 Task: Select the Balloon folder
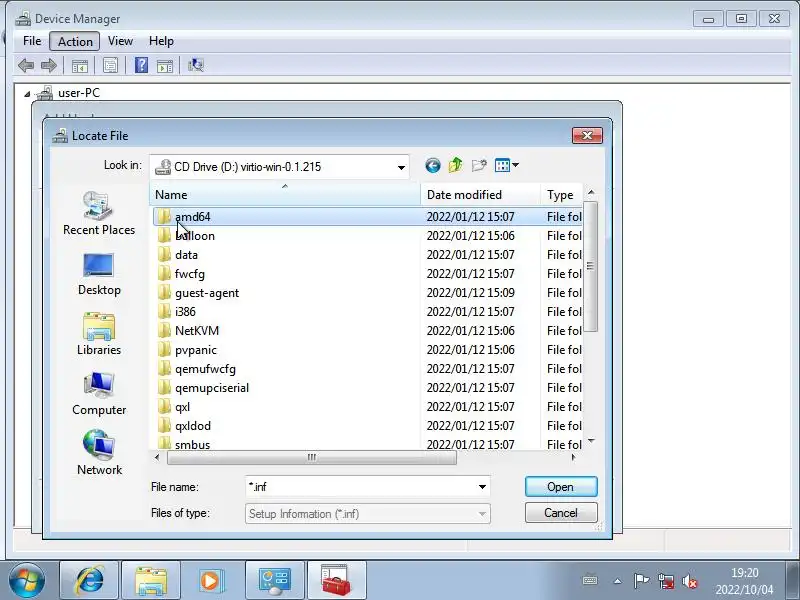(x=366, y=236)
